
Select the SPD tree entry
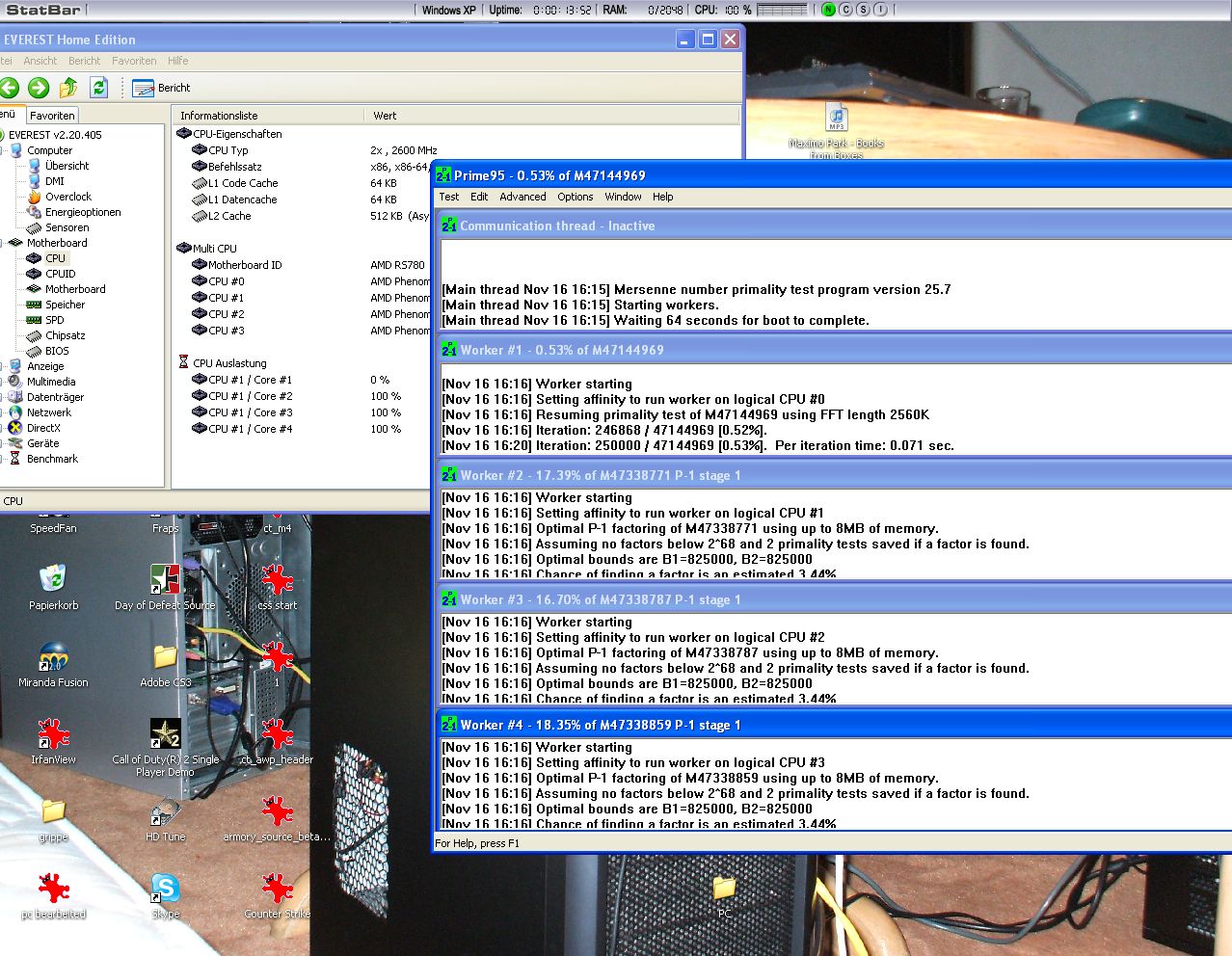pos(54,320)
